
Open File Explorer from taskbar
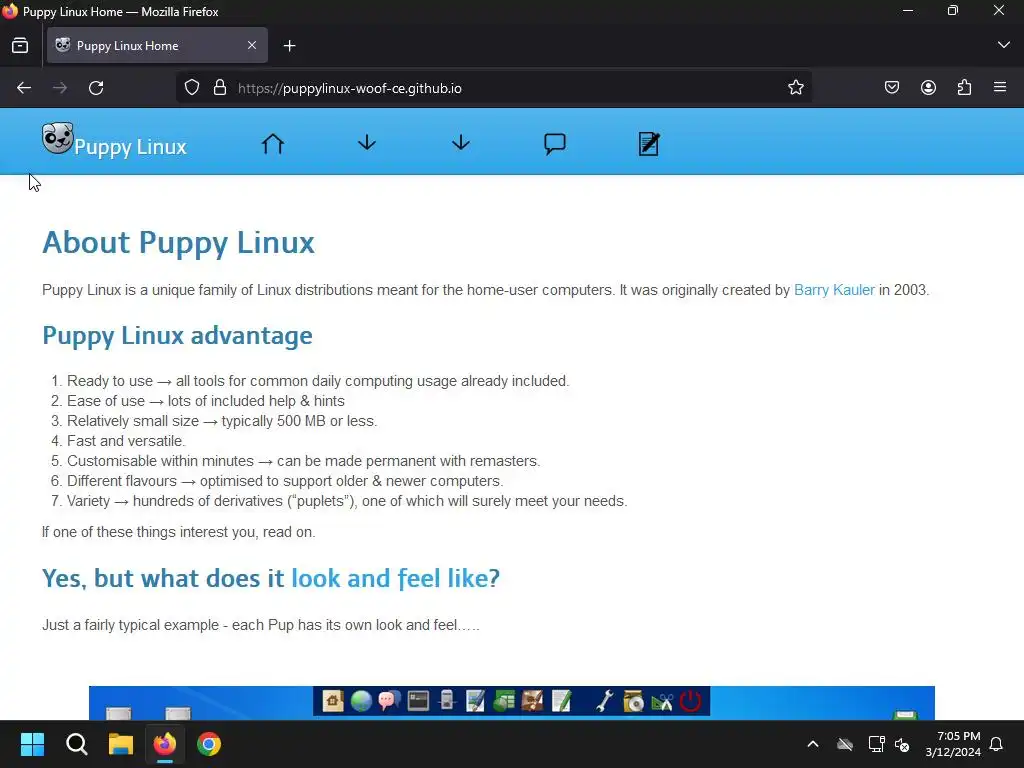click(x=121, y=744)
